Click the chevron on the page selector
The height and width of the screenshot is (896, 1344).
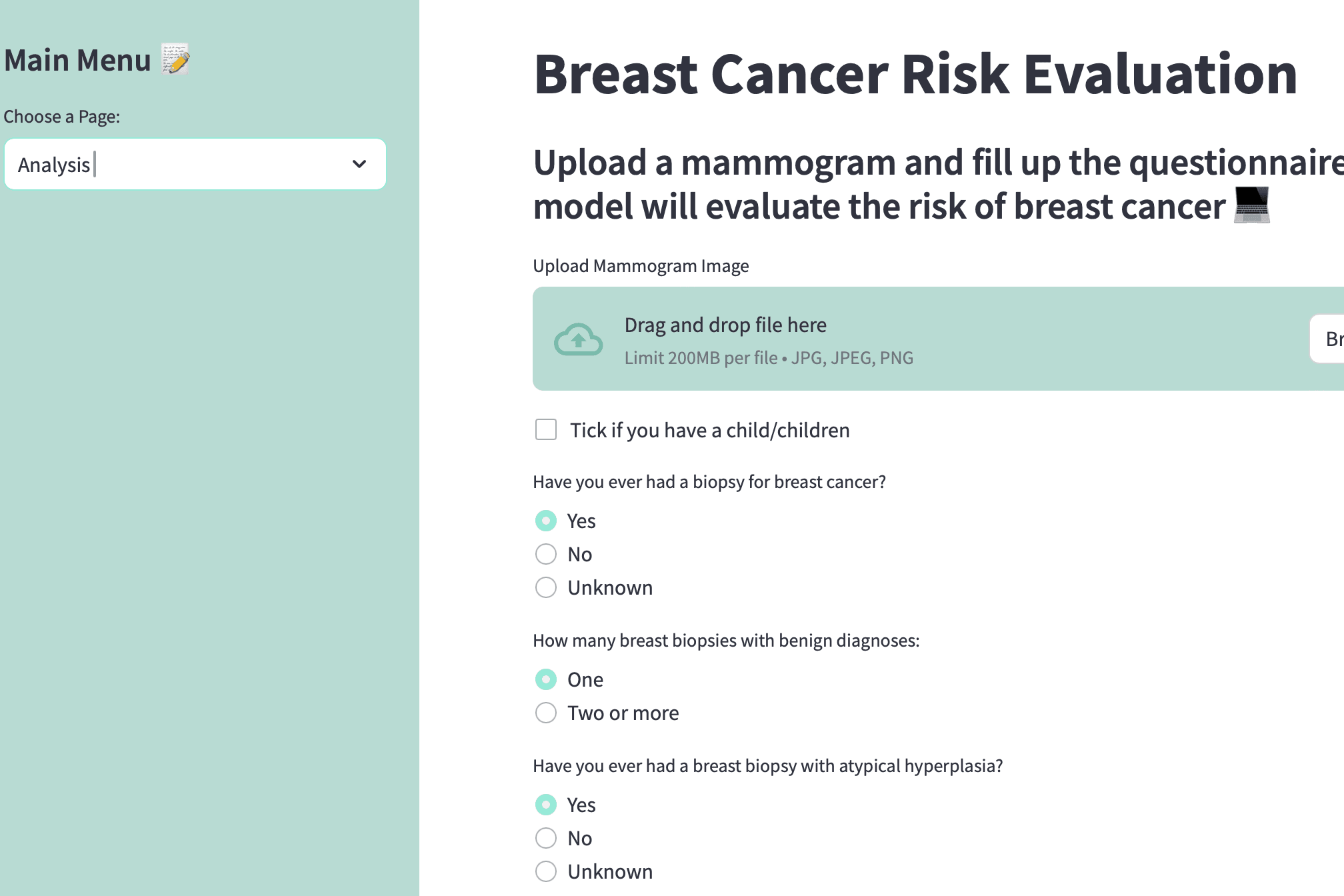[x=359, y=164]
